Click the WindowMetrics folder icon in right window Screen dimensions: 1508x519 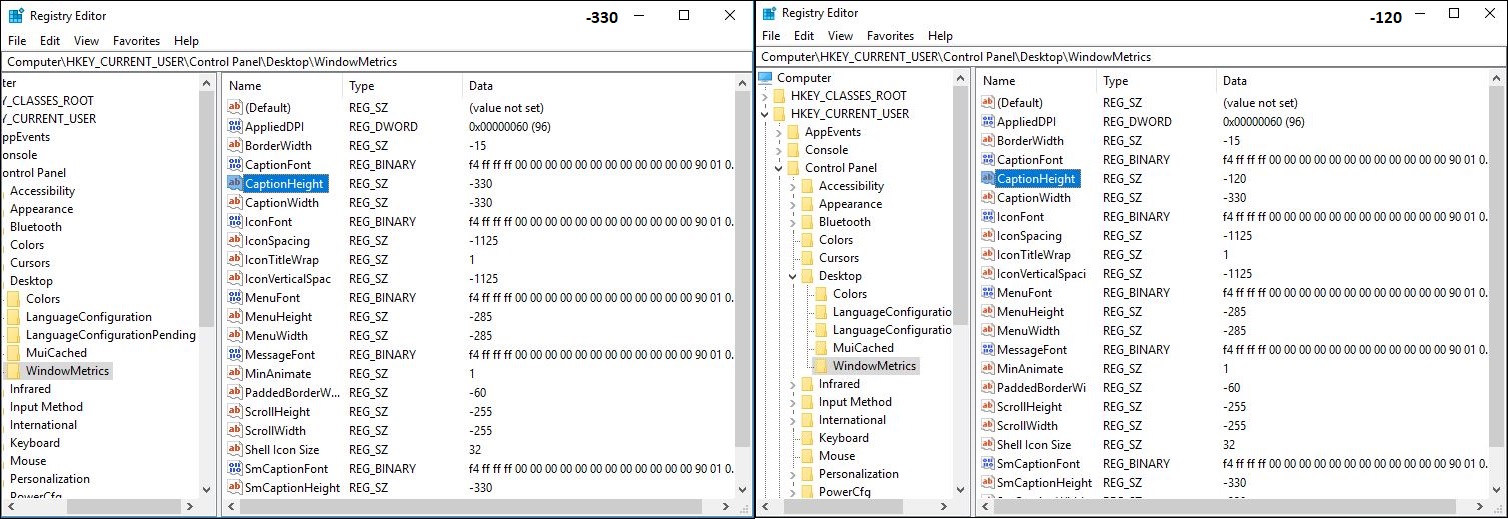click(821, 365)
